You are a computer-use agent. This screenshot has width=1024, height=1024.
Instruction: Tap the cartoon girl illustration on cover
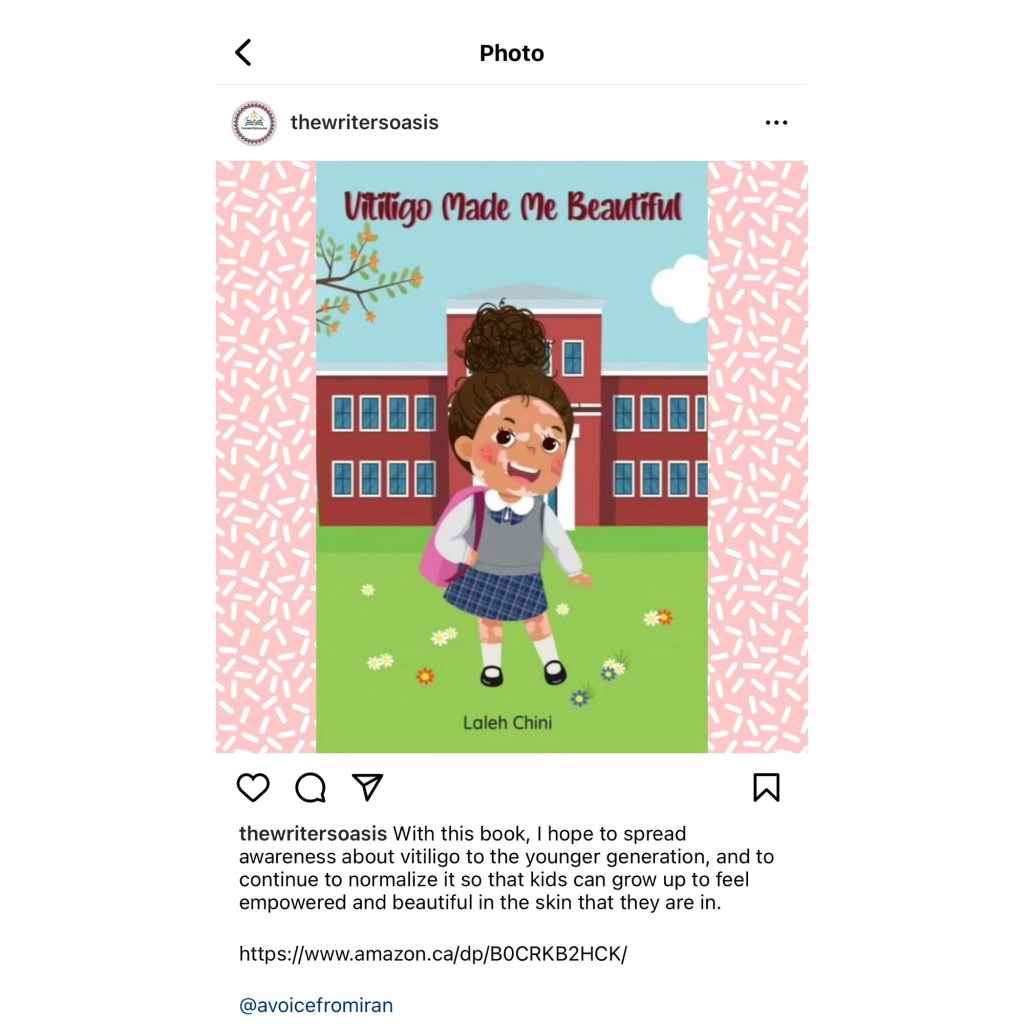pos(507,496)
